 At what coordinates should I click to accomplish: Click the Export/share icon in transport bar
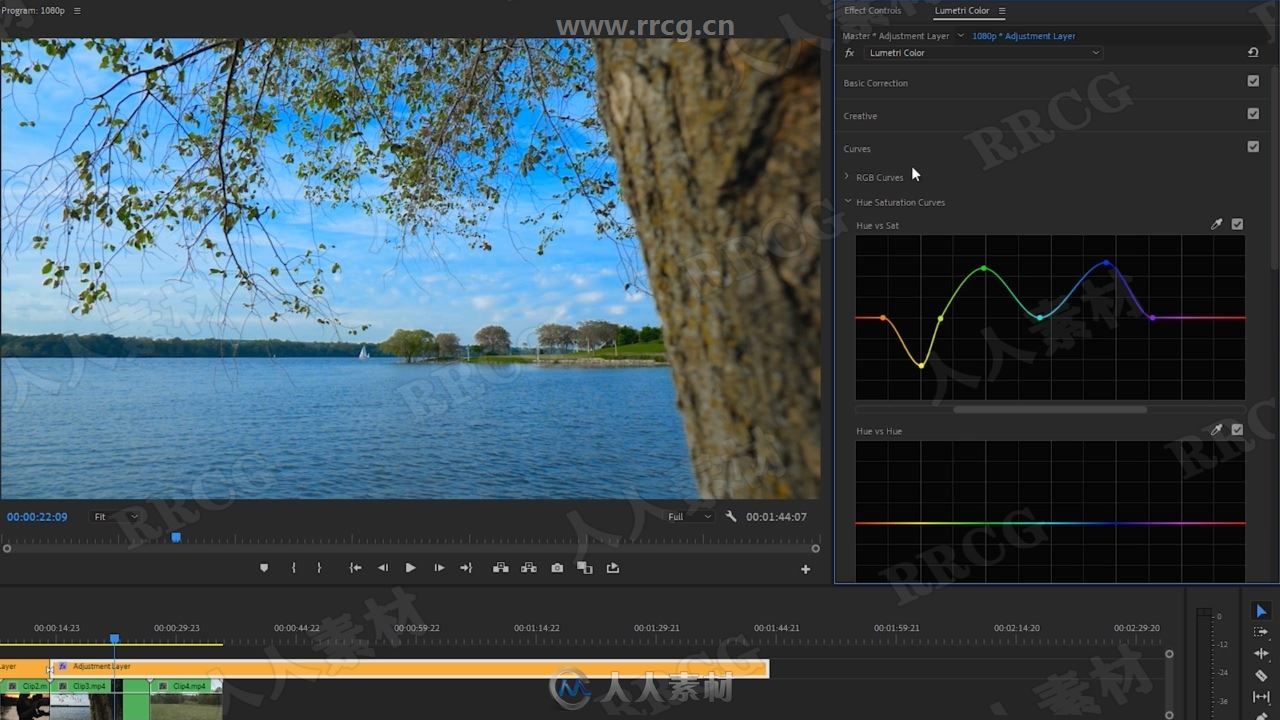pyautogui.click(x=613, y=568)
